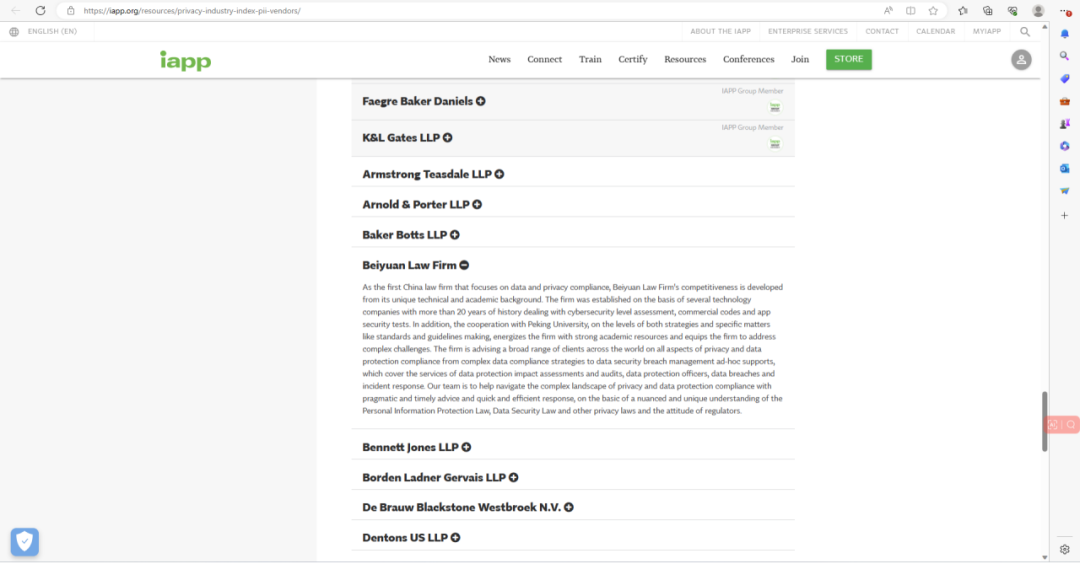
Task: Open the Certify menu
Action: (633, 60)
